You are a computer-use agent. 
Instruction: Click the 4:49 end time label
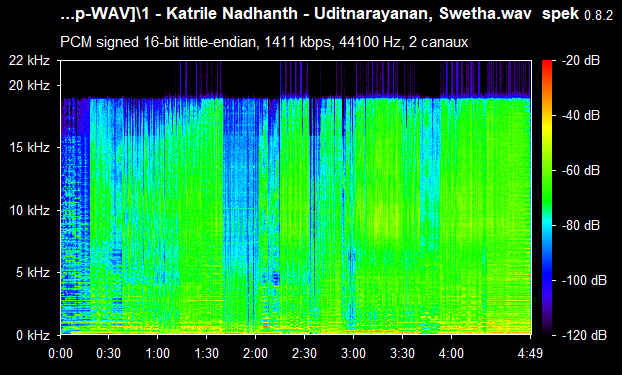(x=530, y=353)
